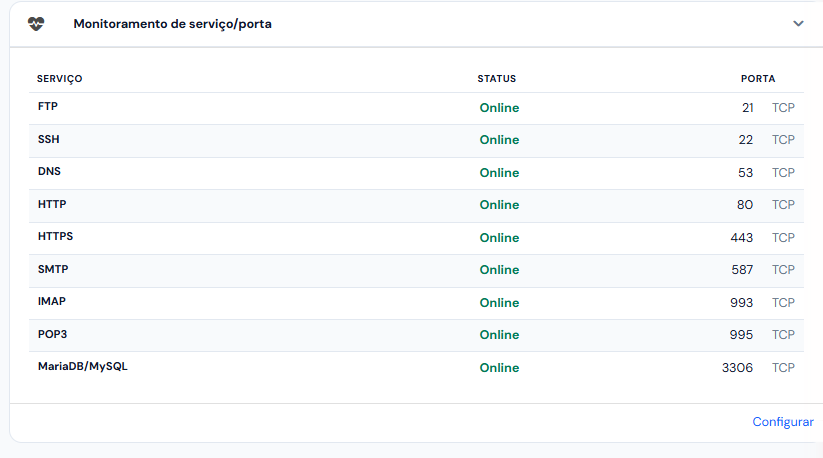Click port number 80

click(745, 205)
